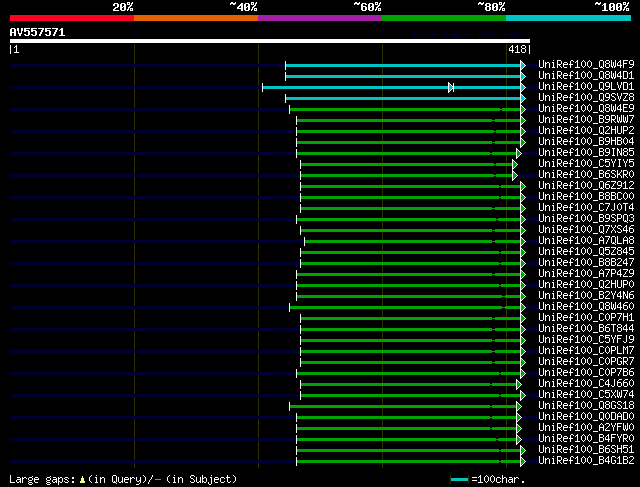Select the UniRef100_B4G1B2 label
The width and height of the screenshot is (640, 487).
586,461
